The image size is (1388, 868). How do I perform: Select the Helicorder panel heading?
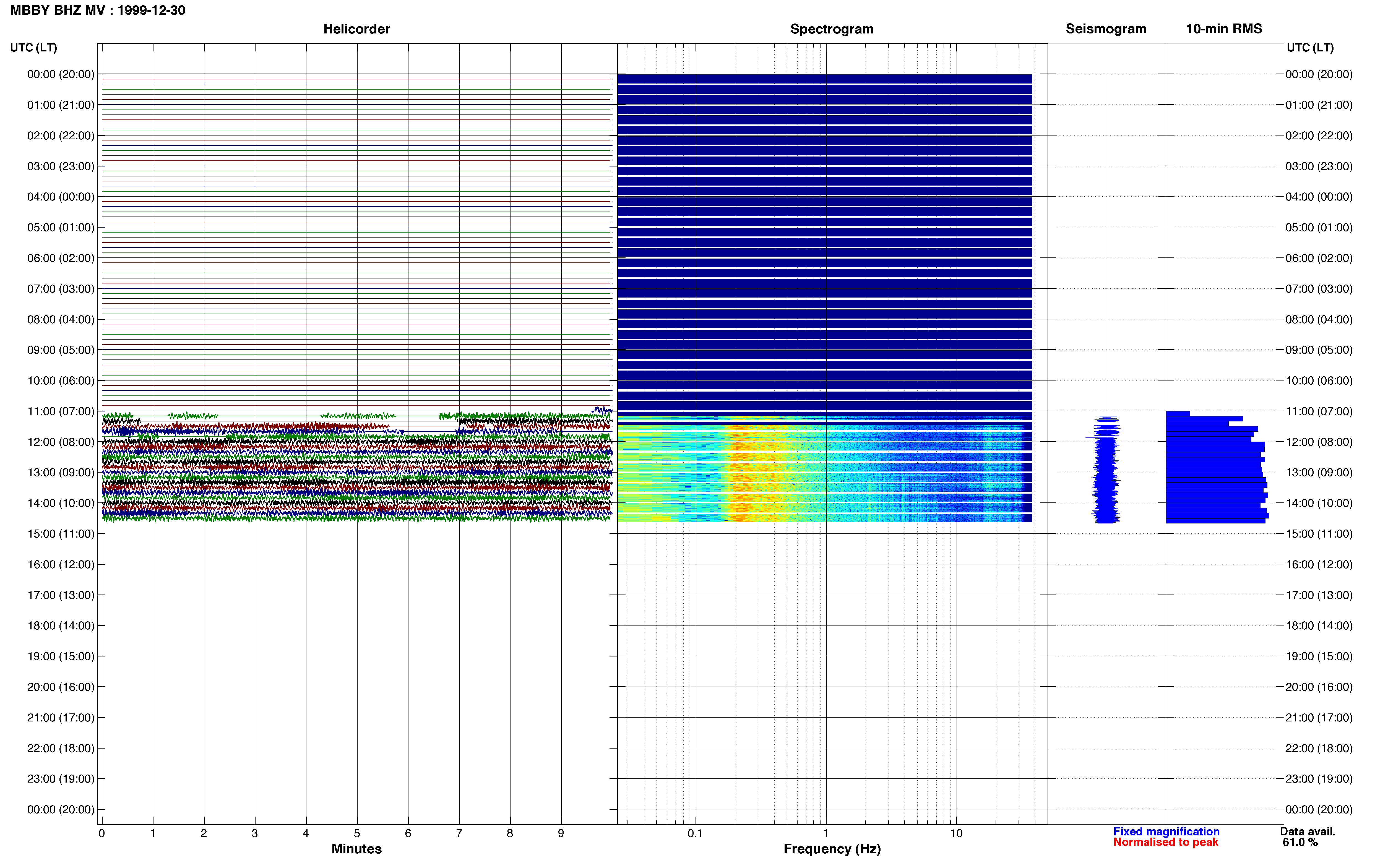(356, 29)
